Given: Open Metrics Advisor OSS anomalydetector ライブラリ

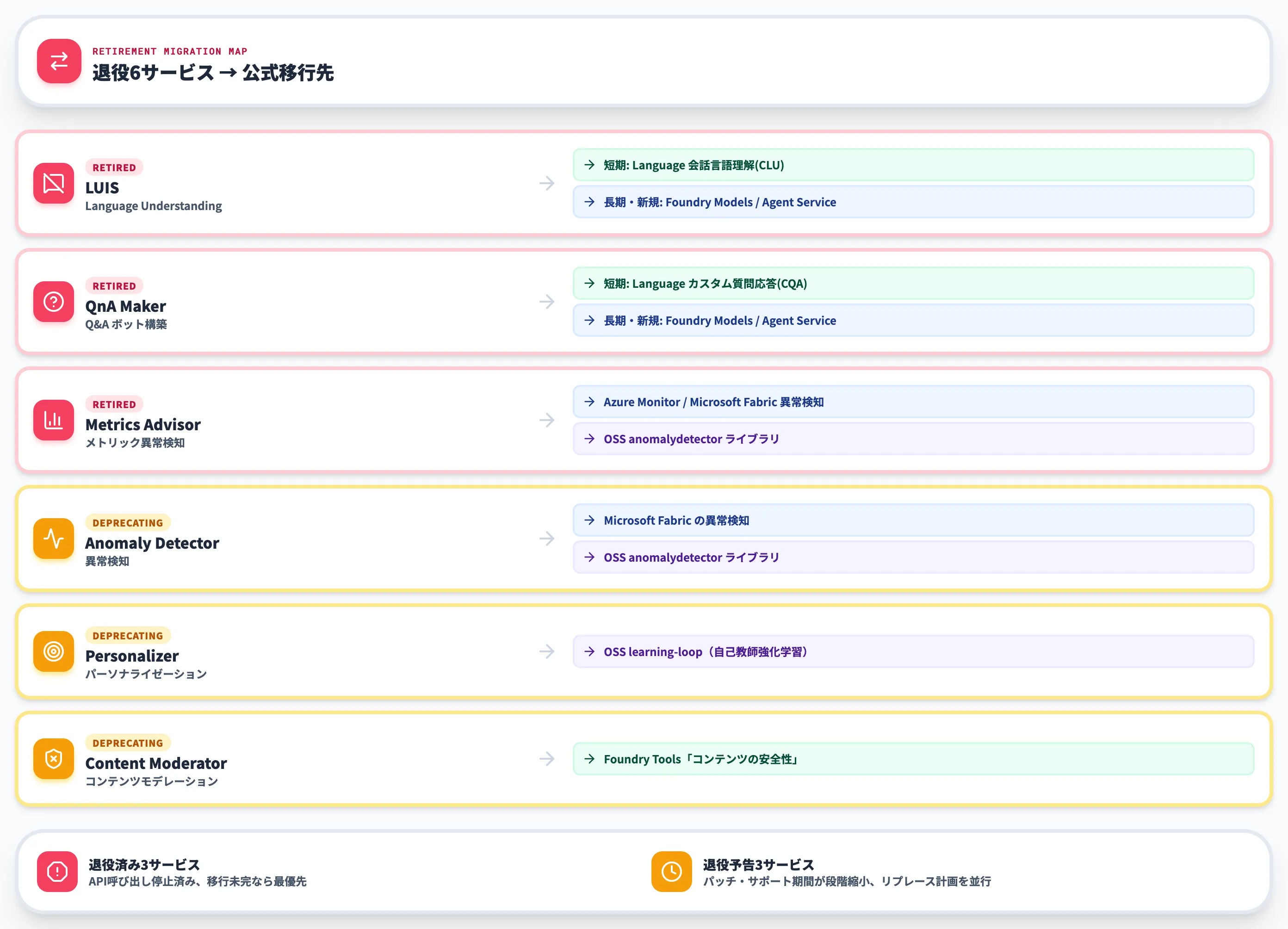Looking at the screenshot, I should (x=913, y=439).
